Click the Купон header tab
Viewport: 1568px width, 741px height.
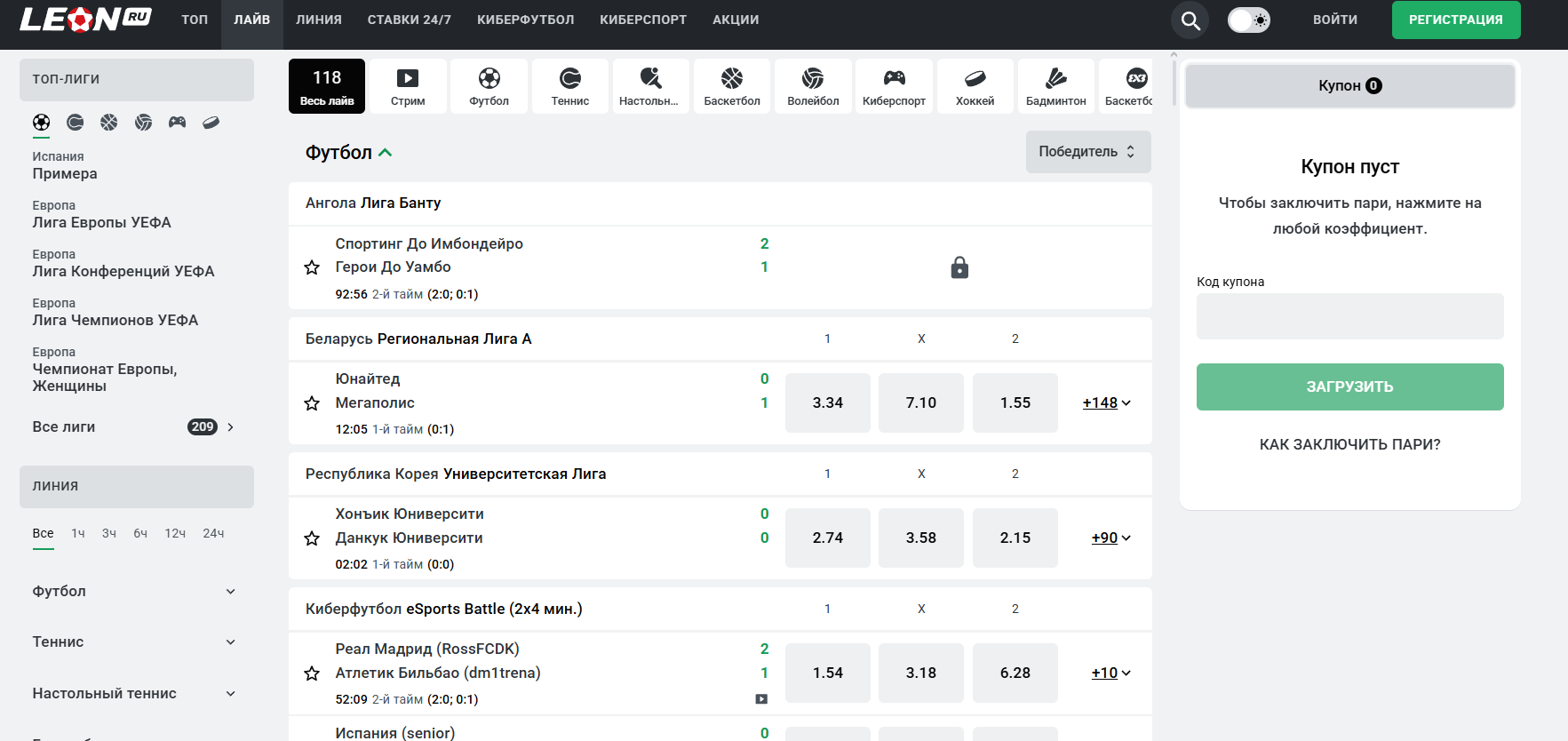1350,85
